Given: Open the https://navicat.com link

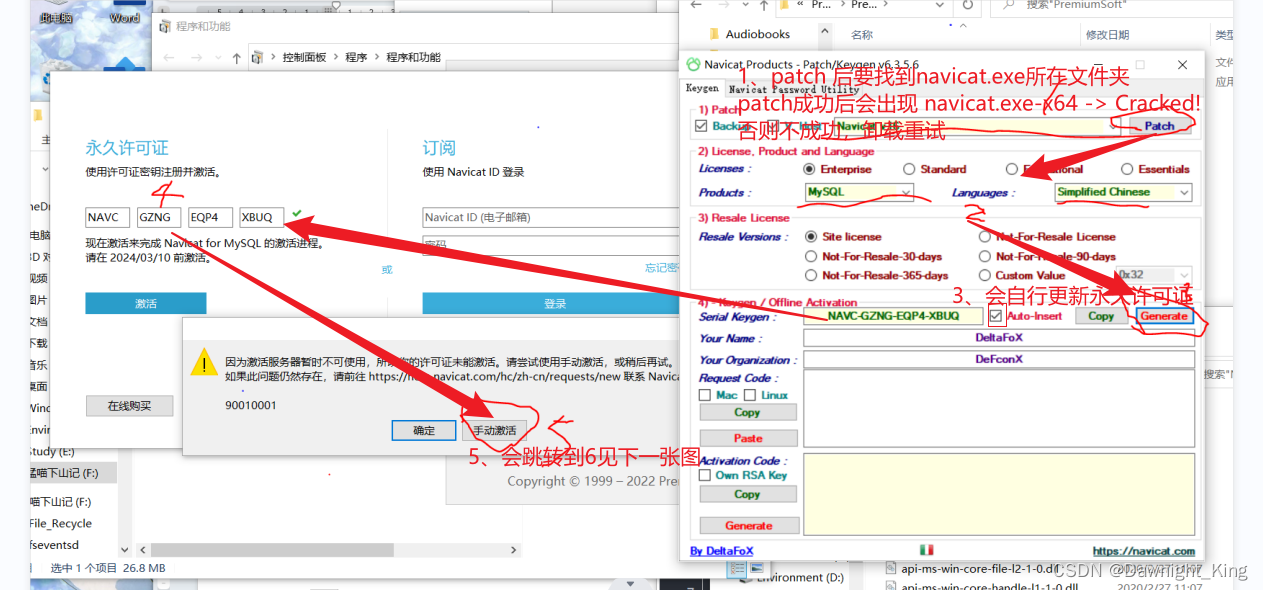Looking at the screenshot, I should tap(1143, 551).
